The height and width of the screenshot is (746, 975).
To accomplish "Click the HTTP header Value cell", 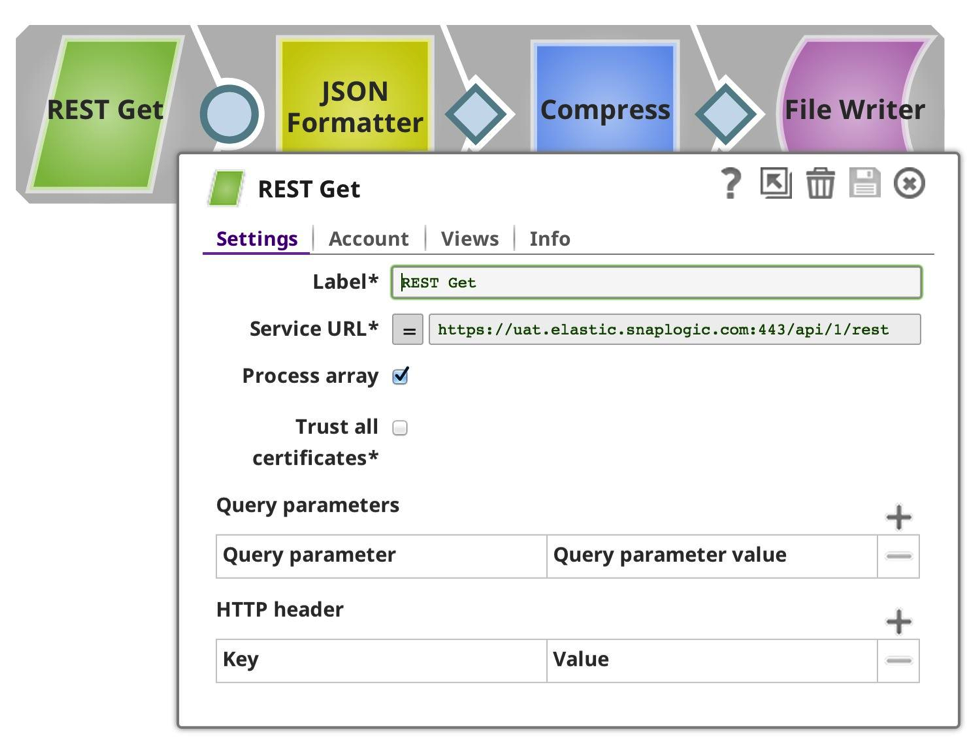I will click(x=712, y=660).
